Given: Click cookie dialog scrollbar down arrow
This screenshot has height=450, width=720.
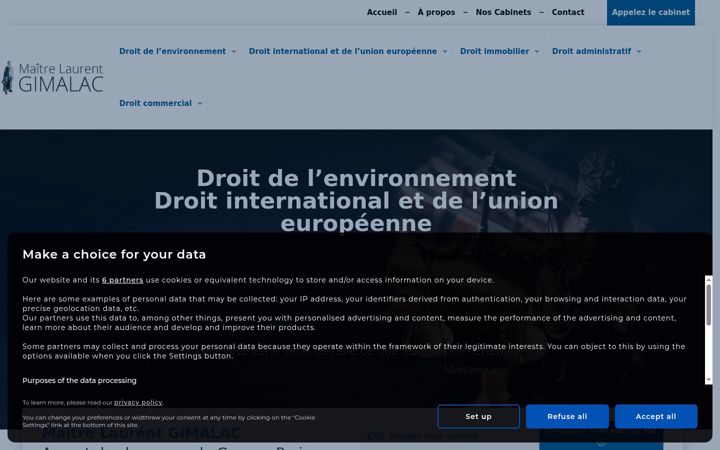Looking at the screenshot, I should (709, 380).
